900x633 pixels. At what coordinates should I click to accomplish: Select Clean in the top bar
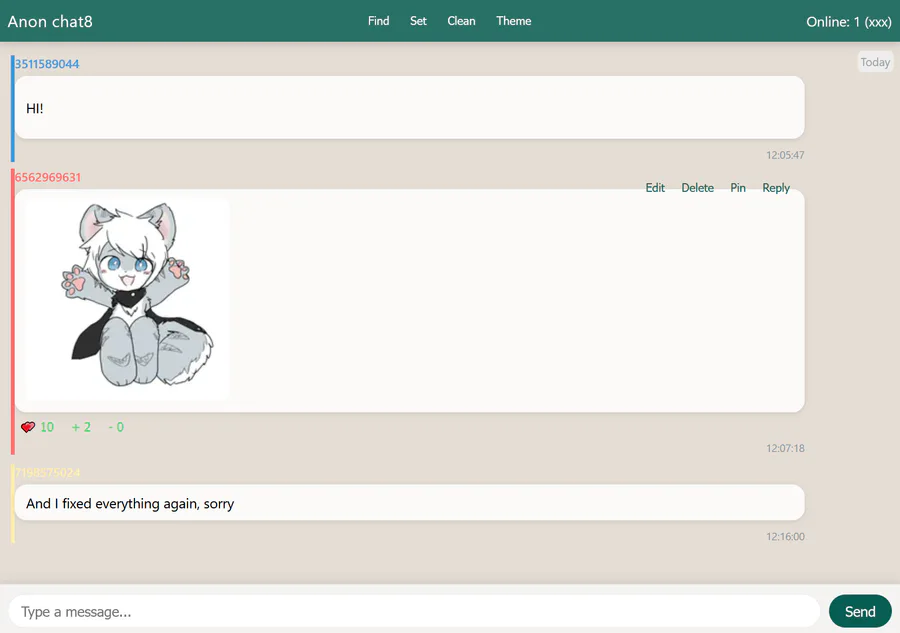click(x=461, y=21)
